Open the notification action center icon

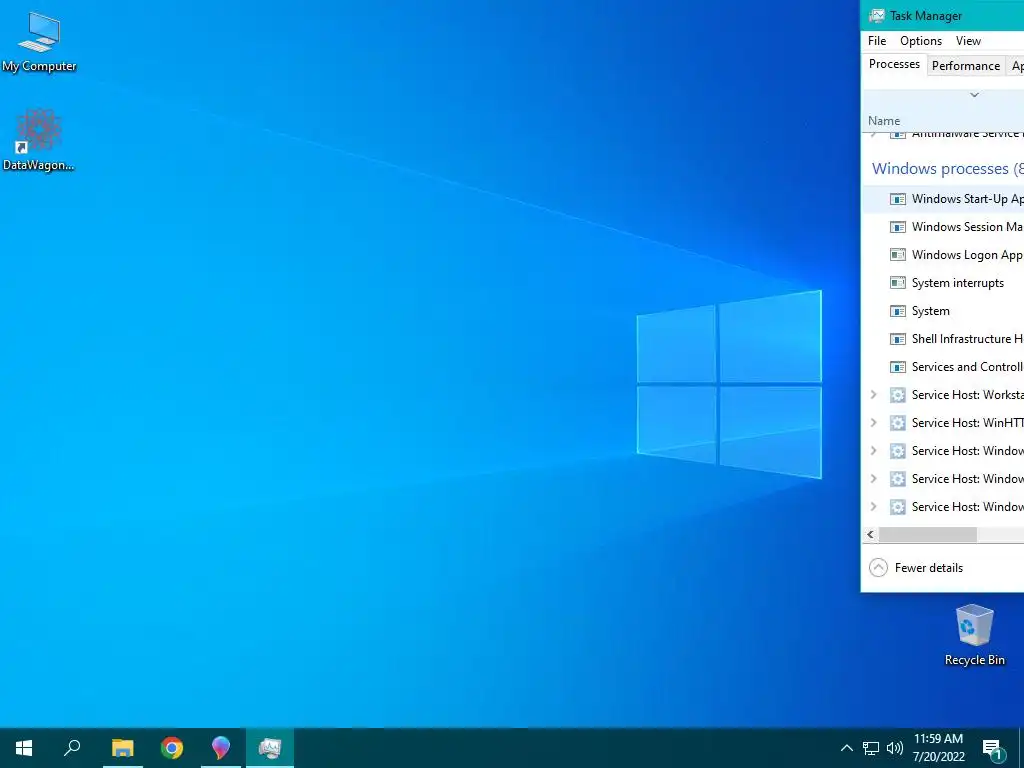[992, 749]
